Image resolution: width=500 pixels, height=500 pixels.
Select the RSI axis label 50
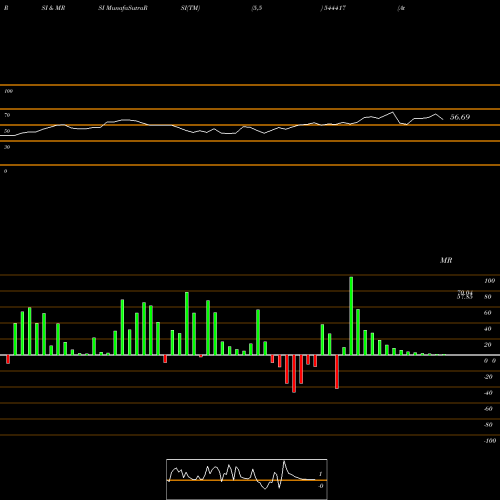tap(7, 131)
